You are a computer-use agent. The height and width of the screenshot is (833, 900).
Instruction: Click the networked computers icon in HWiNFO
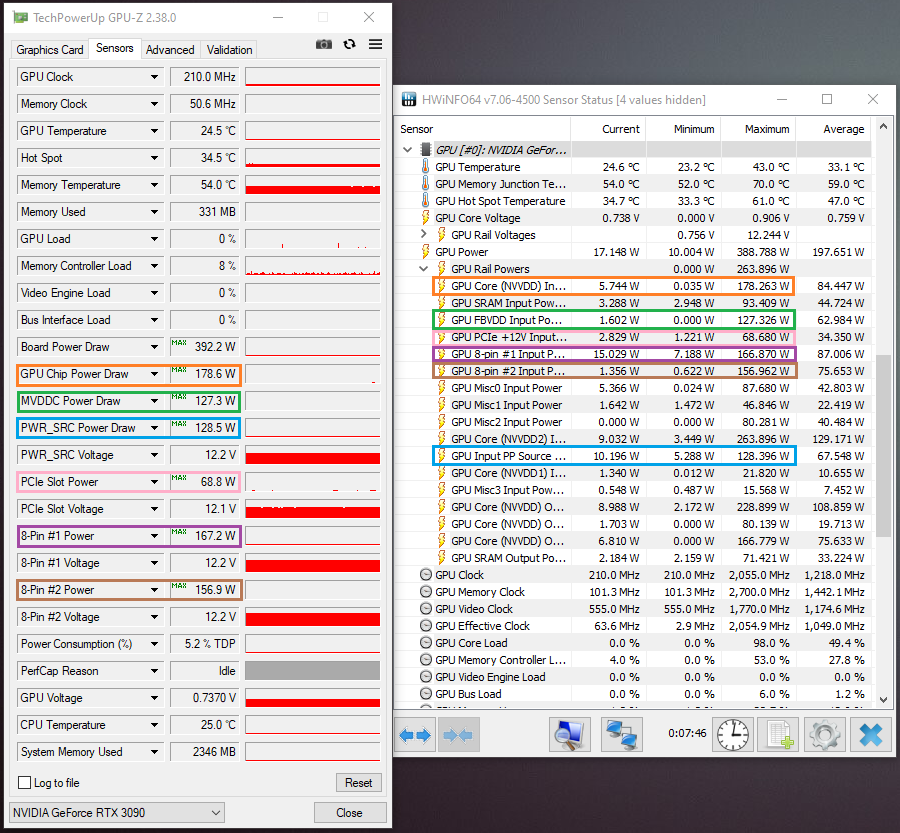(x=622, y=735)
